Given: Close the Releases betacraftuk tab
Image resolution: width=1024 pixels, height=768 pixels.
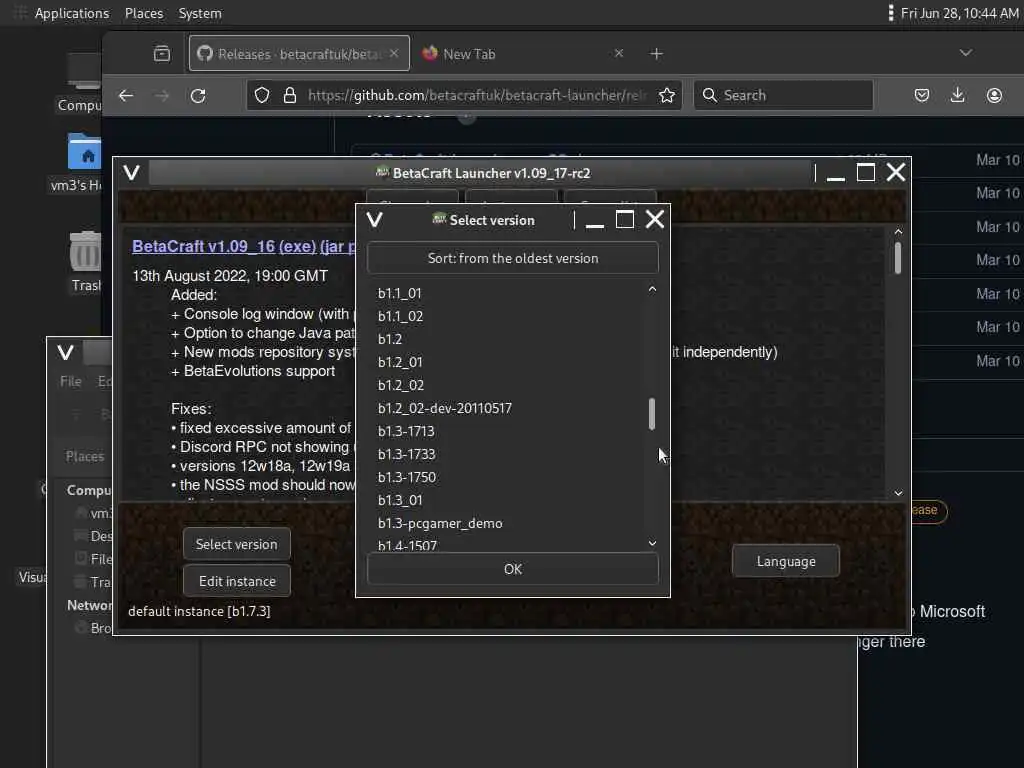Looking at the screenshot, I should 394,53.
